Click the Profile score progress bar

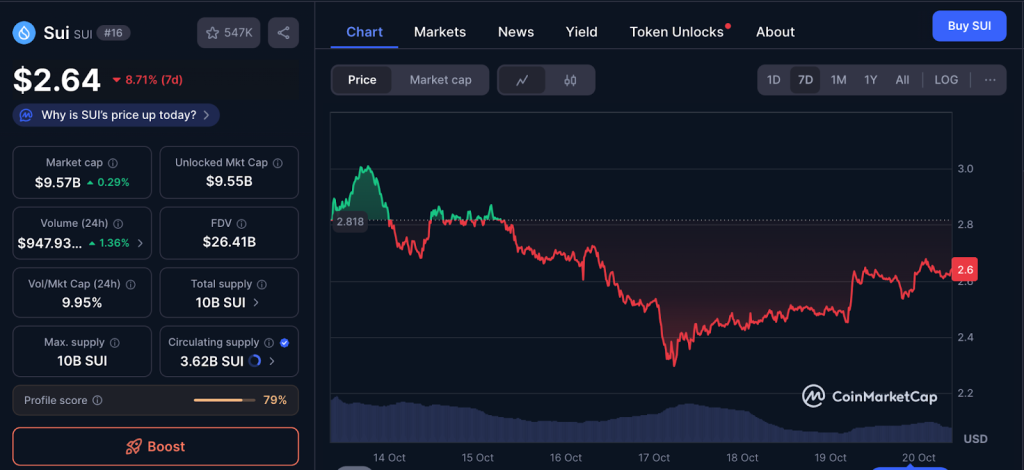coord(224,400)
